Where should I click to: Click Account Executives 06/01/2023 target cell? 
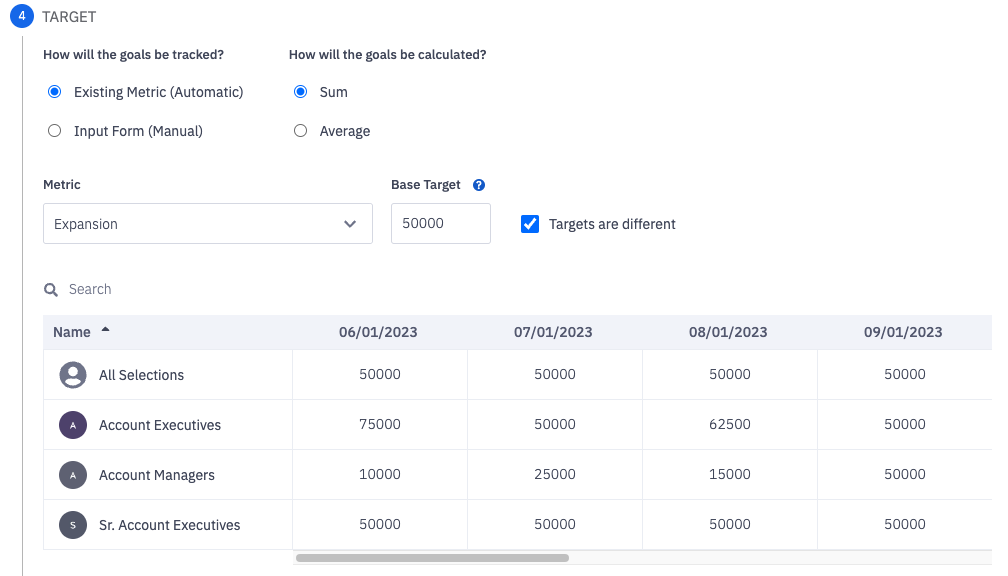[x=380, y=425]
